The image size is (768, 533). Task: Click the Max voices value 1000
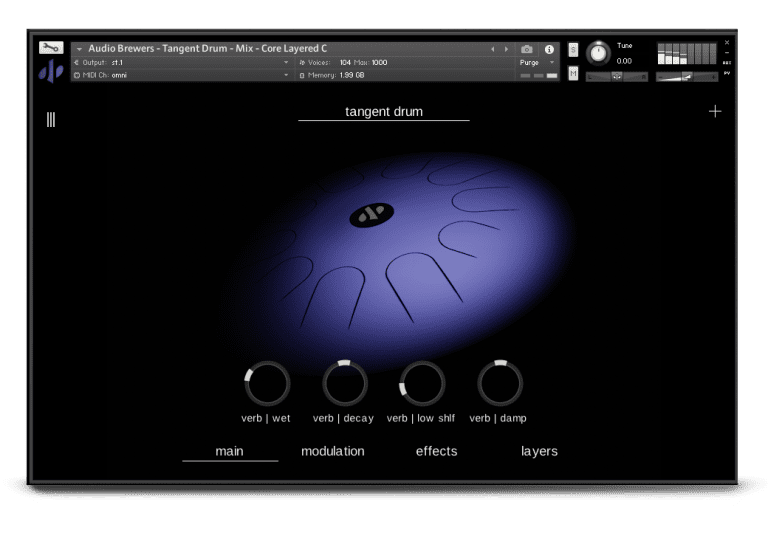tap(379, 62)
